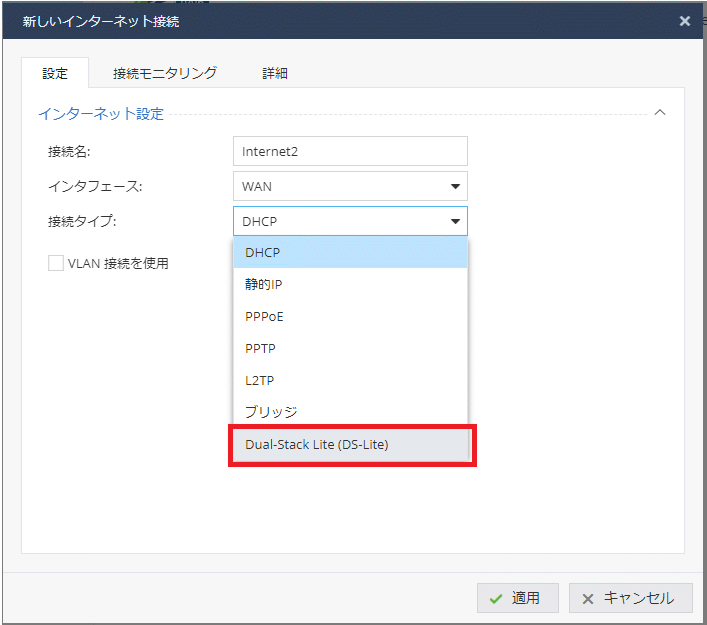Click the 接続タイプ dropdown arrow
The height and width of the screenshot is (625, 707).
(455, 221)
